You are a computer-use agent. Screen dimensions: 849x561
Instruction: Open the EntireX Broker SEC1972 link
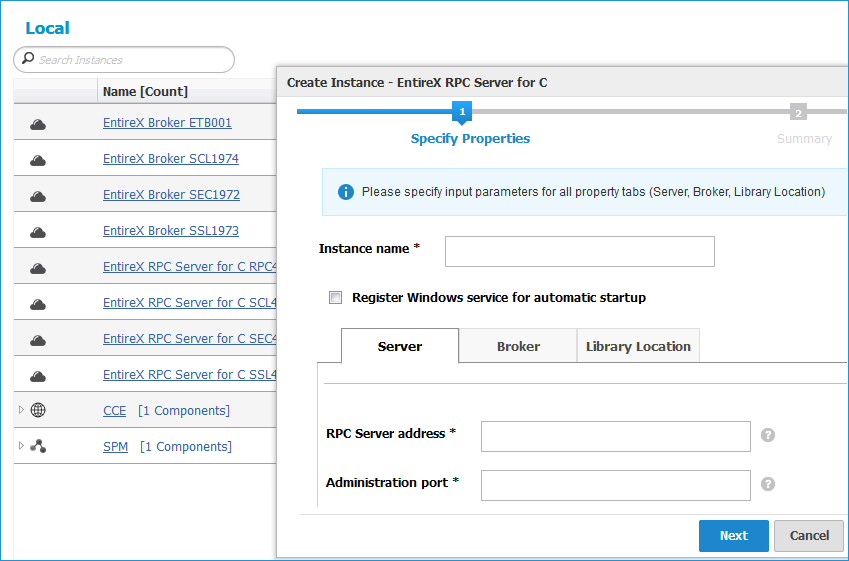click(171, 195)
